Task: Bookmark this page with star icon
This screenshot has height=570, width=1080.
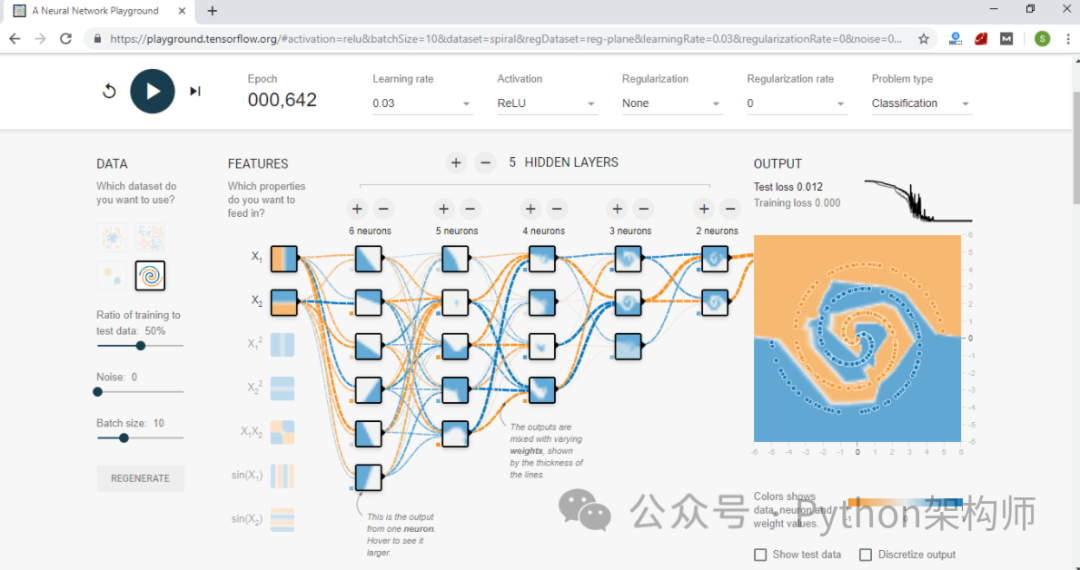Action: [924, 39]
